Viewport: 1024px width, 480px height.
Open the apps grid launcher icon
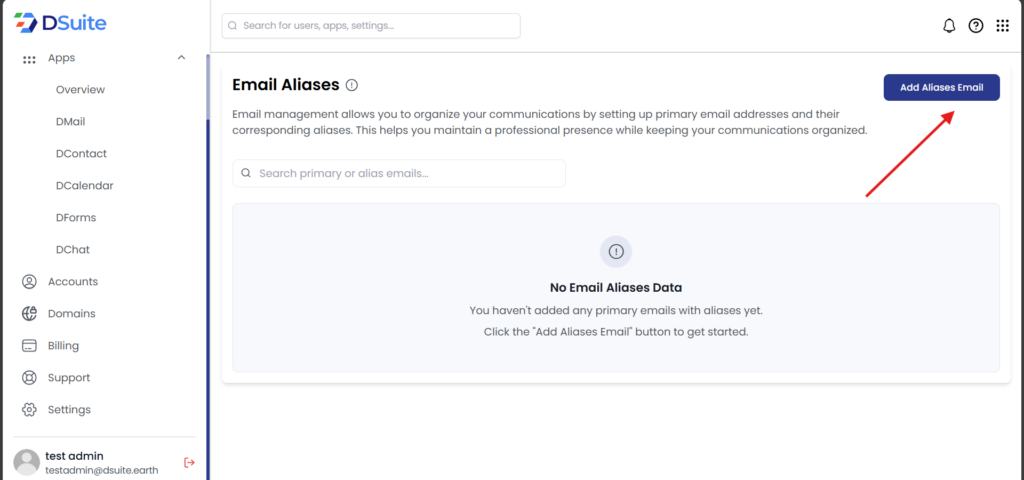[1003, 26]
